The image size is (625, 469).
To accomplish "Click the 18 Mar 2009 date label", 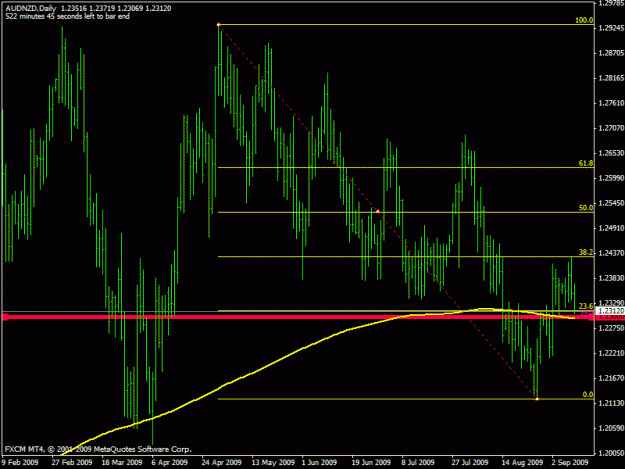I will (122, 462).
